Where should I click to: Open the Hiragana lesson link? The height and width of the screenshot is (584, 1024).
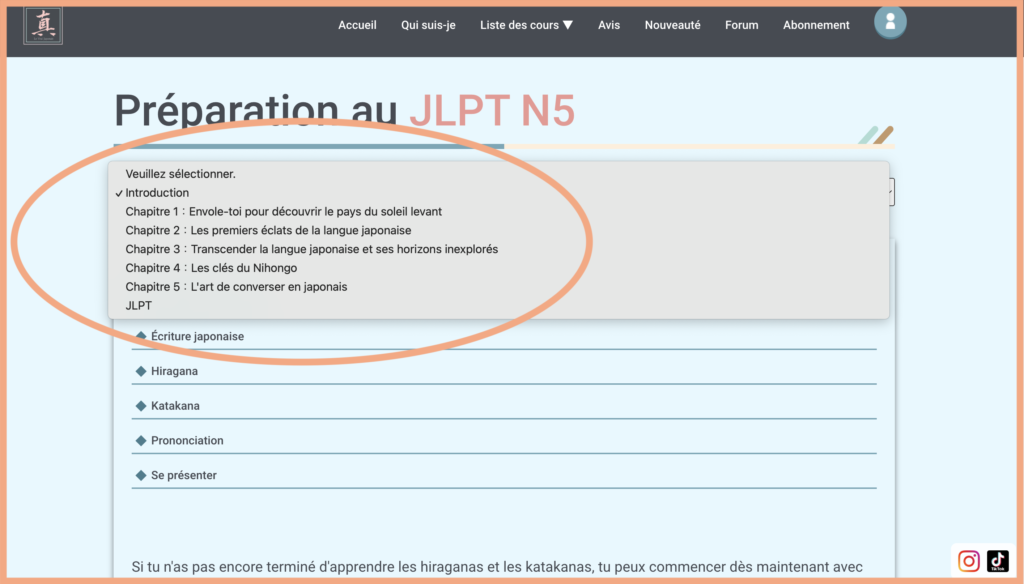pyautogui.click(x=174, y=371)
